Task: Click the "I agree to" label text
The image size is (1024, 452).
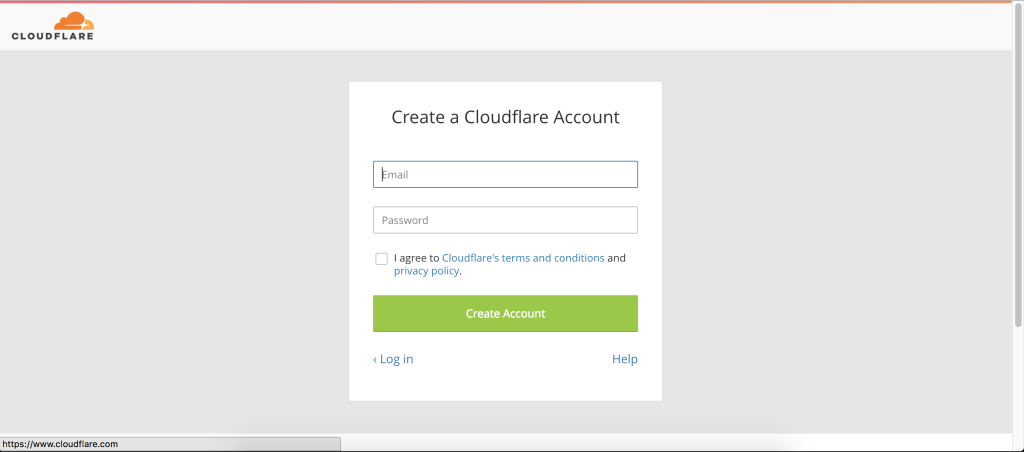Action: point(416,258)
